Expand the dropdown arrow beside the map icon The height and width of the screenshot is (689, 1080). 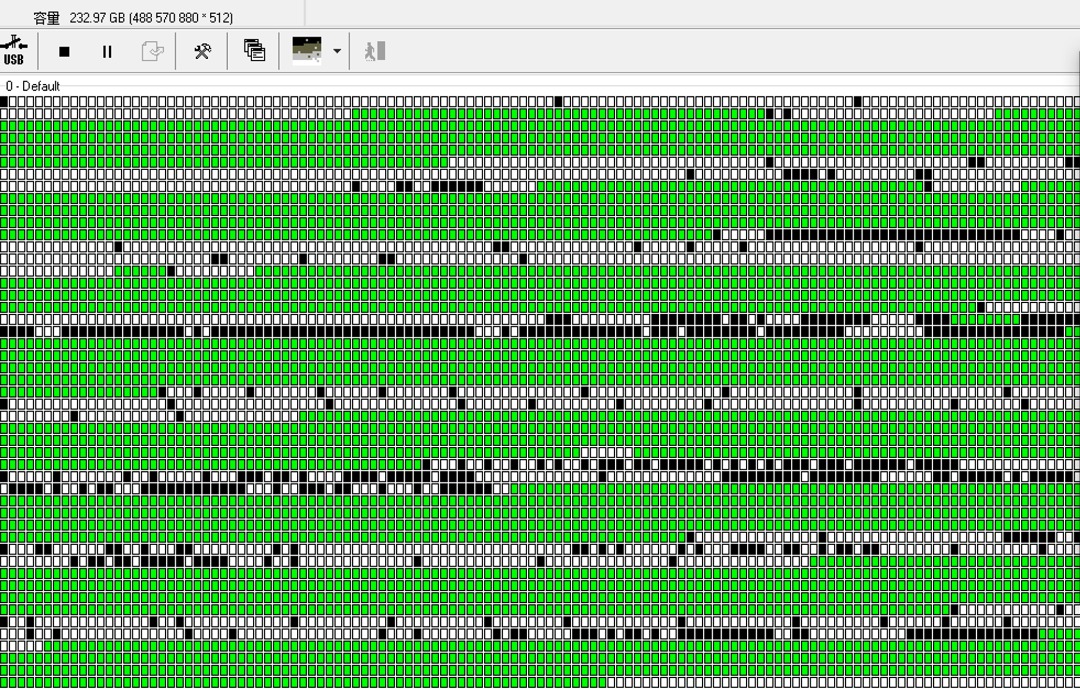337,51
